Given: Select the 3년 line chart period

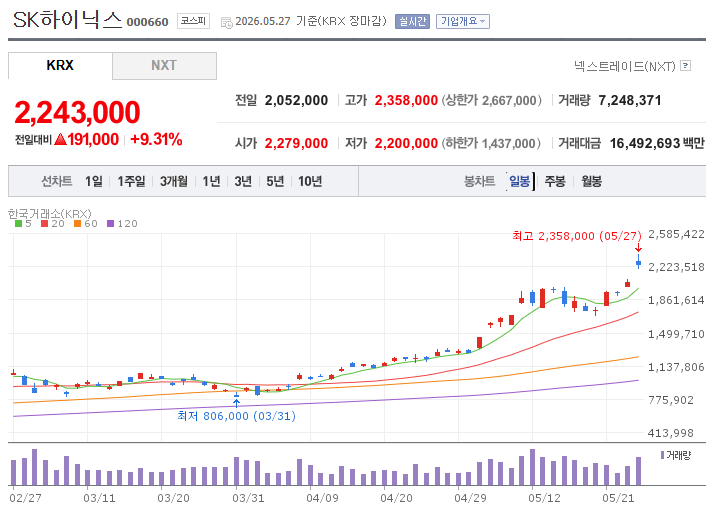Looking at the screenshot, I should (243, 181).
